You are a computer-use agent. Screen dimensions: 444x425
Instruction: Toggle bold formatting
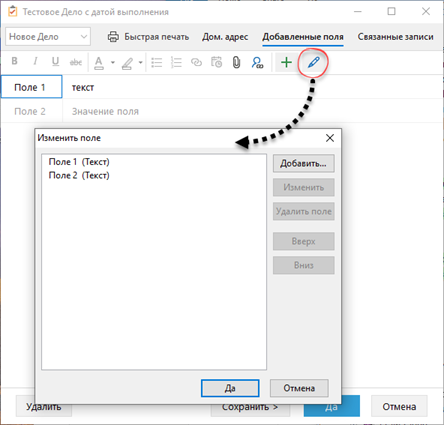coord(14,61)
